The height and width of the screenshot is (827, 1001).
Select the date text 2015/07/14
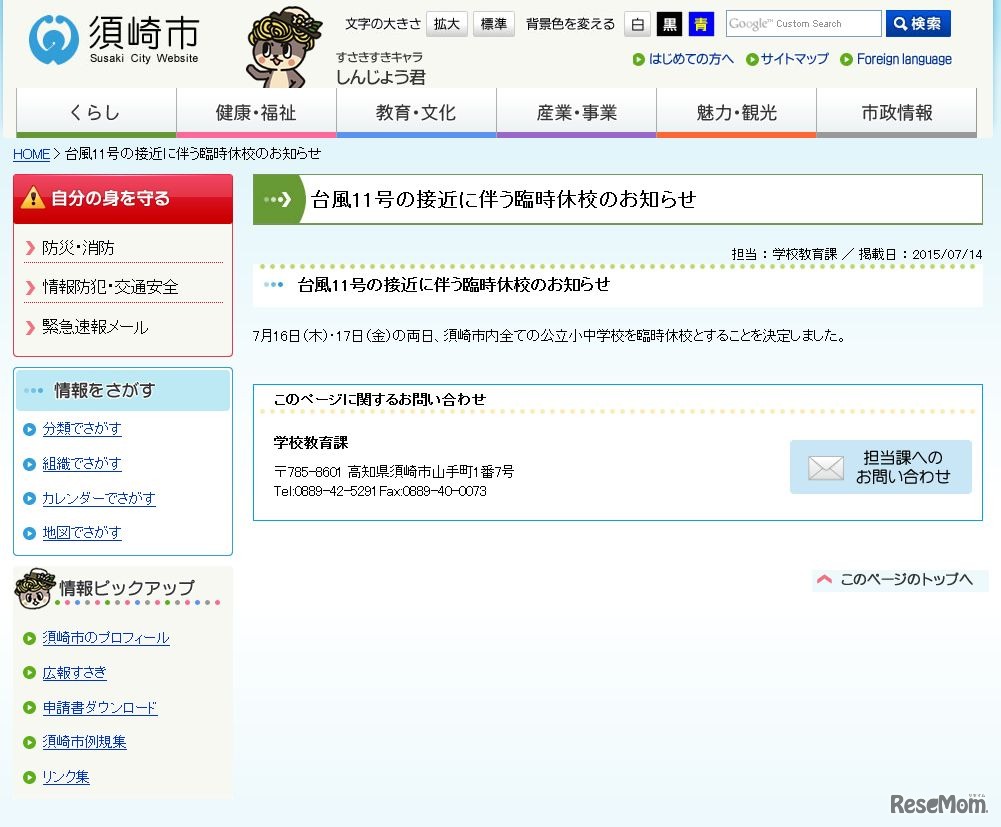[947, 254]
